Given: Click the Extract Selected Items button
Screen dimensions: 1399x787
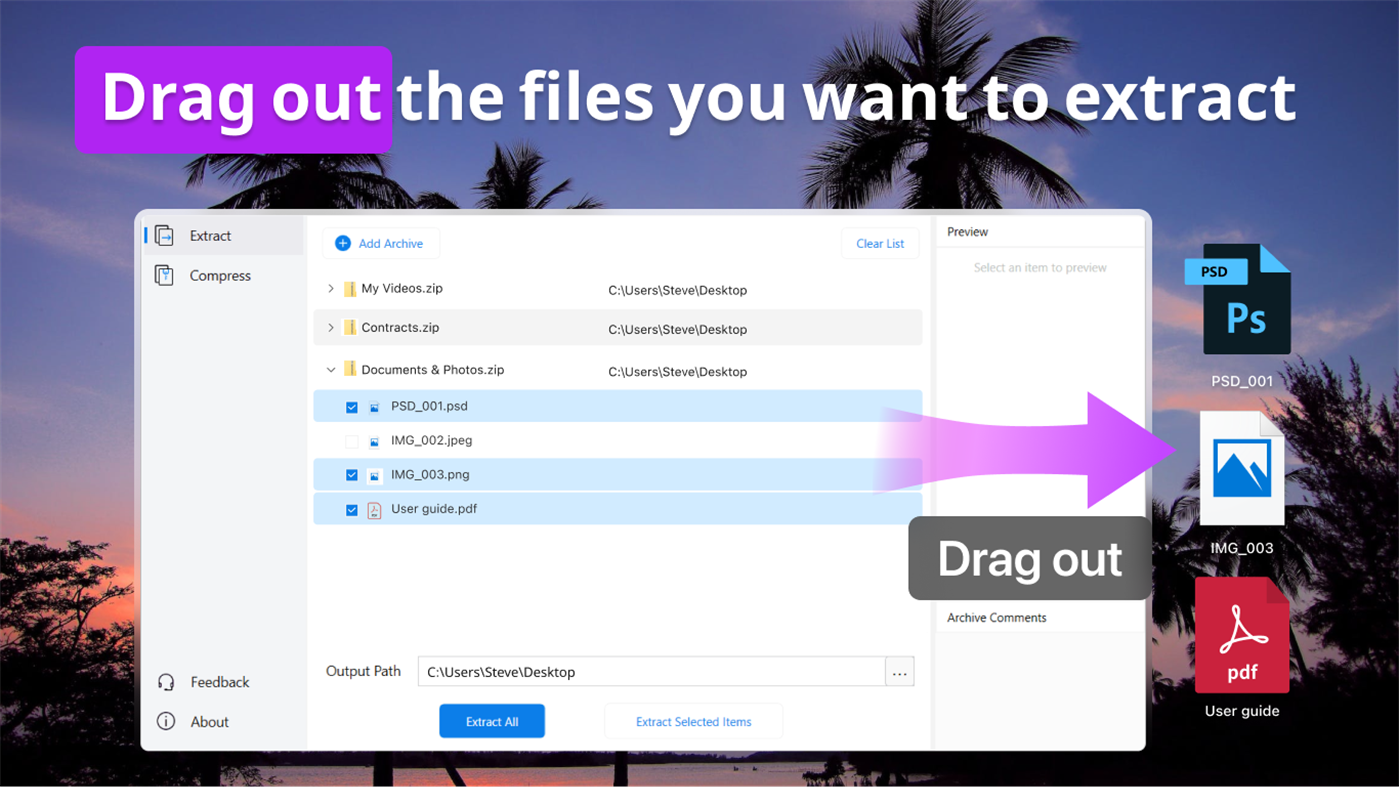Looking at the screenshot, I should click(x=693, y=720).
